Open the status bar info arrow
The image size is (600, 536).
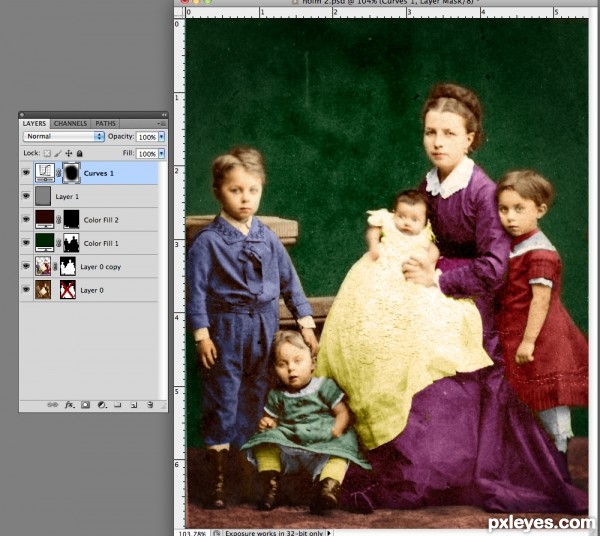coord(329,533)
